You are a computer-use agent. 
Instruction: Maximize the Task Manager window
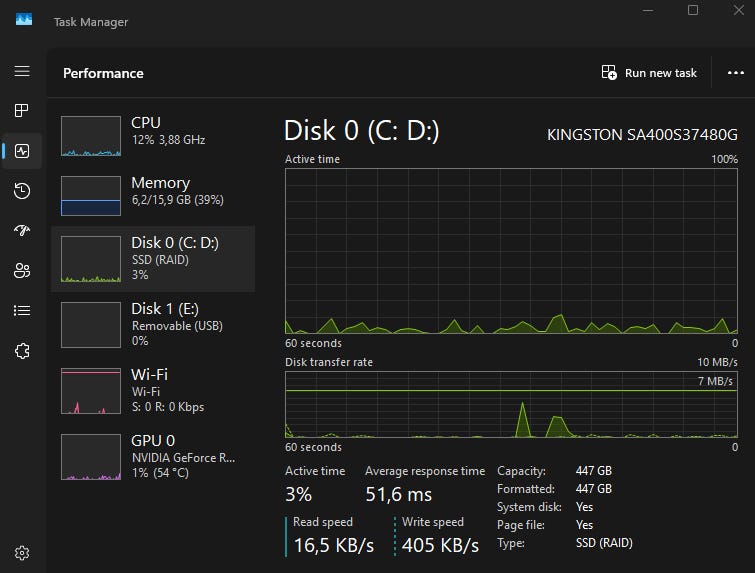point(693,10)
